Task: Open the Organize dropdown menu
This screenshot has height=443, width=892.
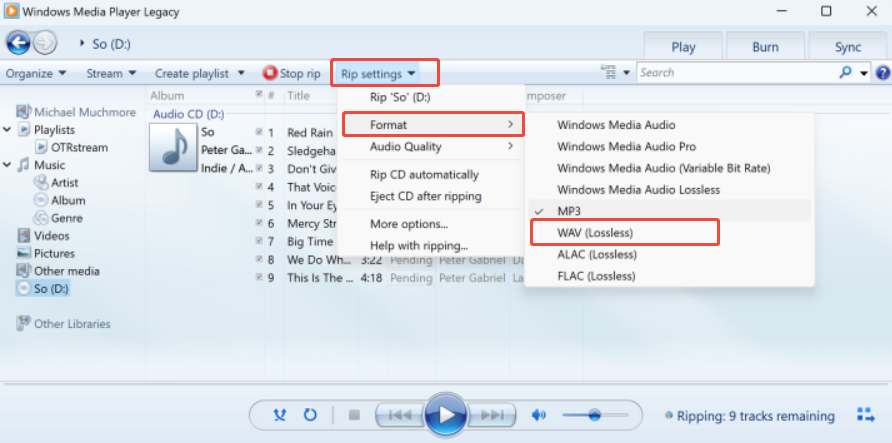Action: coord(36,73)
